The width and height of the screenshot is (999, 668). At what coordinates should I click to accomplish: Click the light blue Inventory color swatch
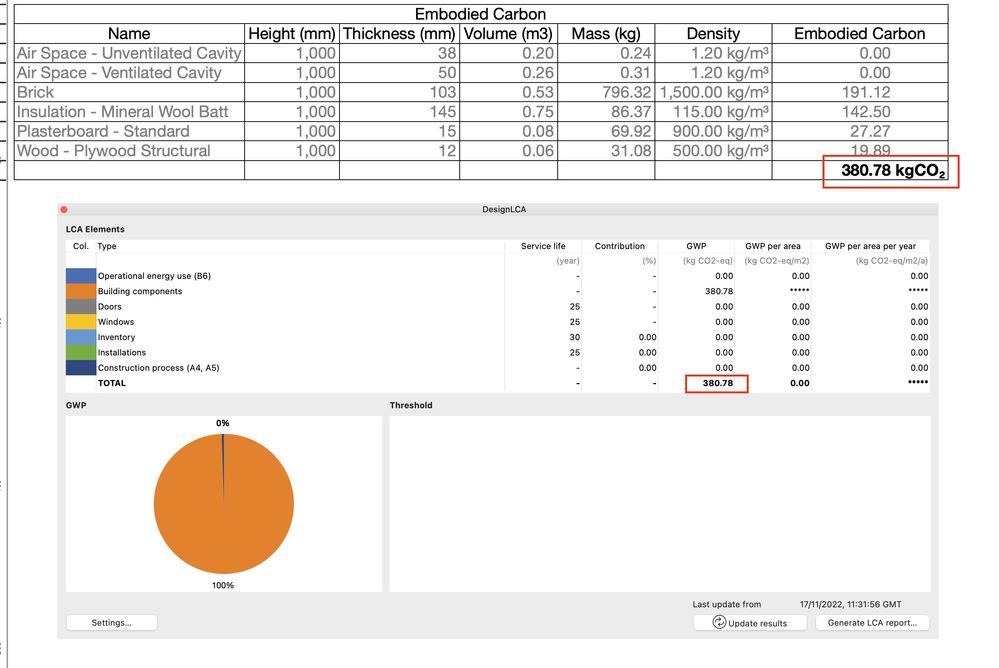coord(80,337)
